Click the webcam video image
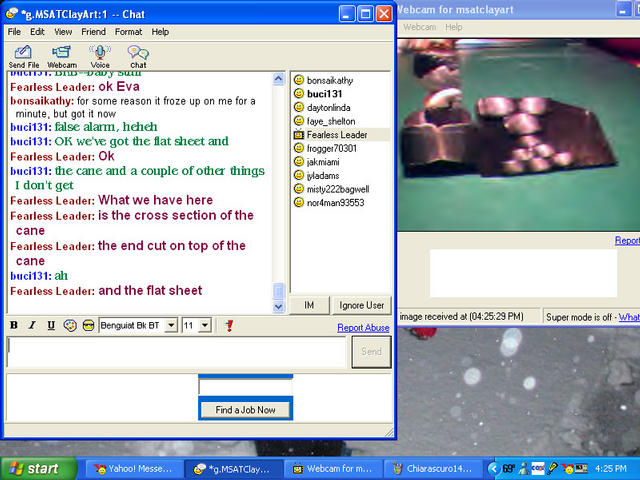This screenshot has height=480, width=640. [x=519, y=135]
